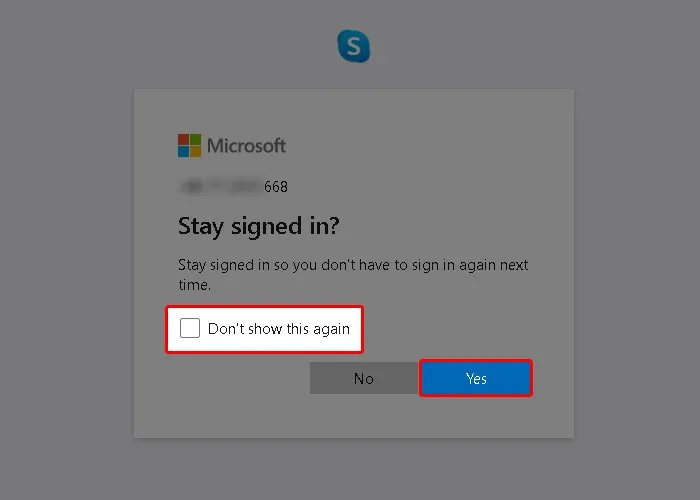Click the words "next" at end of description line
The image size is (700, 500).
coord(514,265)
